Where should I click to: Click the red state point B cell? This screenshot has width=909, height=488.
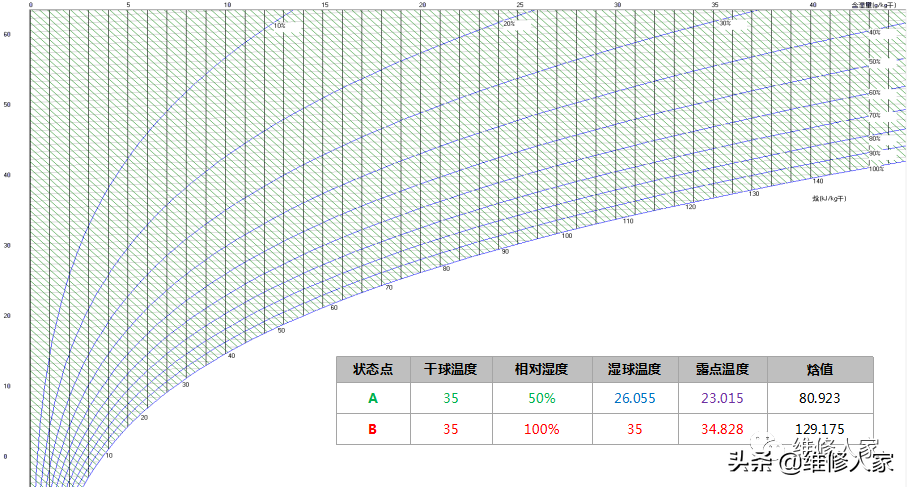click(x=373, y=429)
